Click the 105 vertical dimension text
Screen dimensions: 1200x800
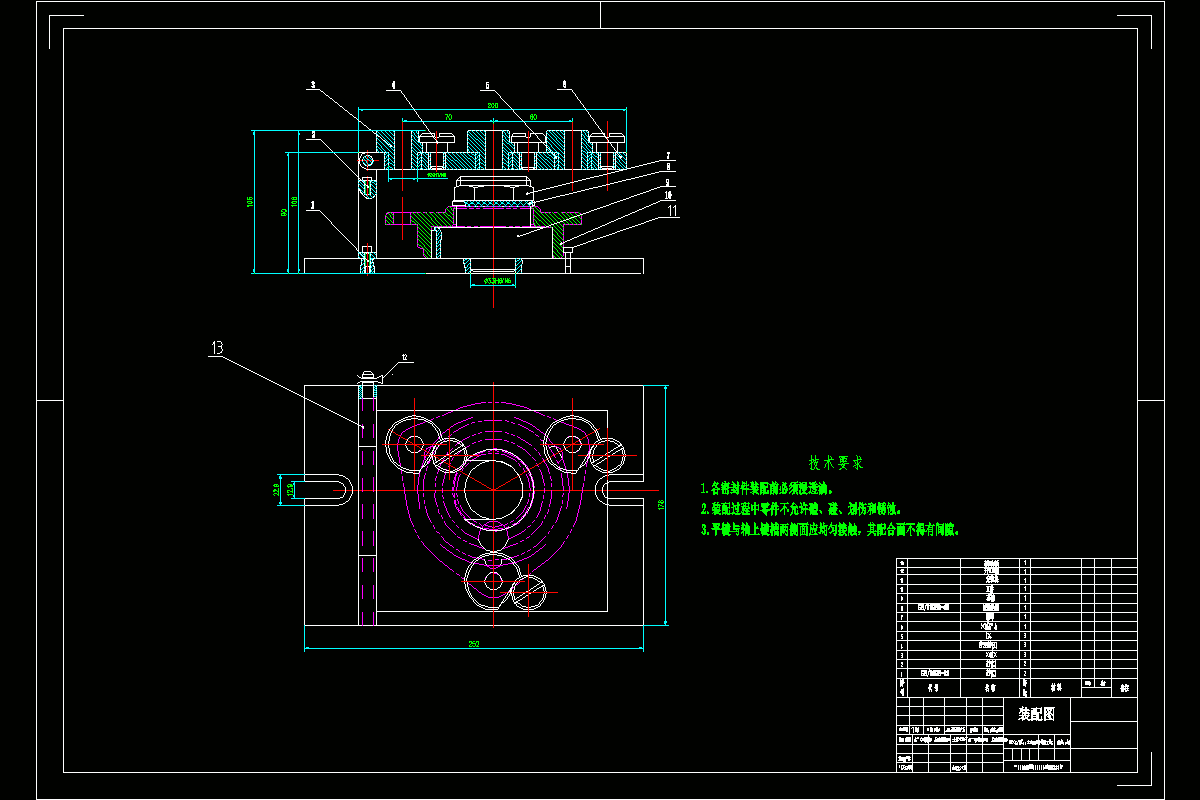(x=249, y=202)
